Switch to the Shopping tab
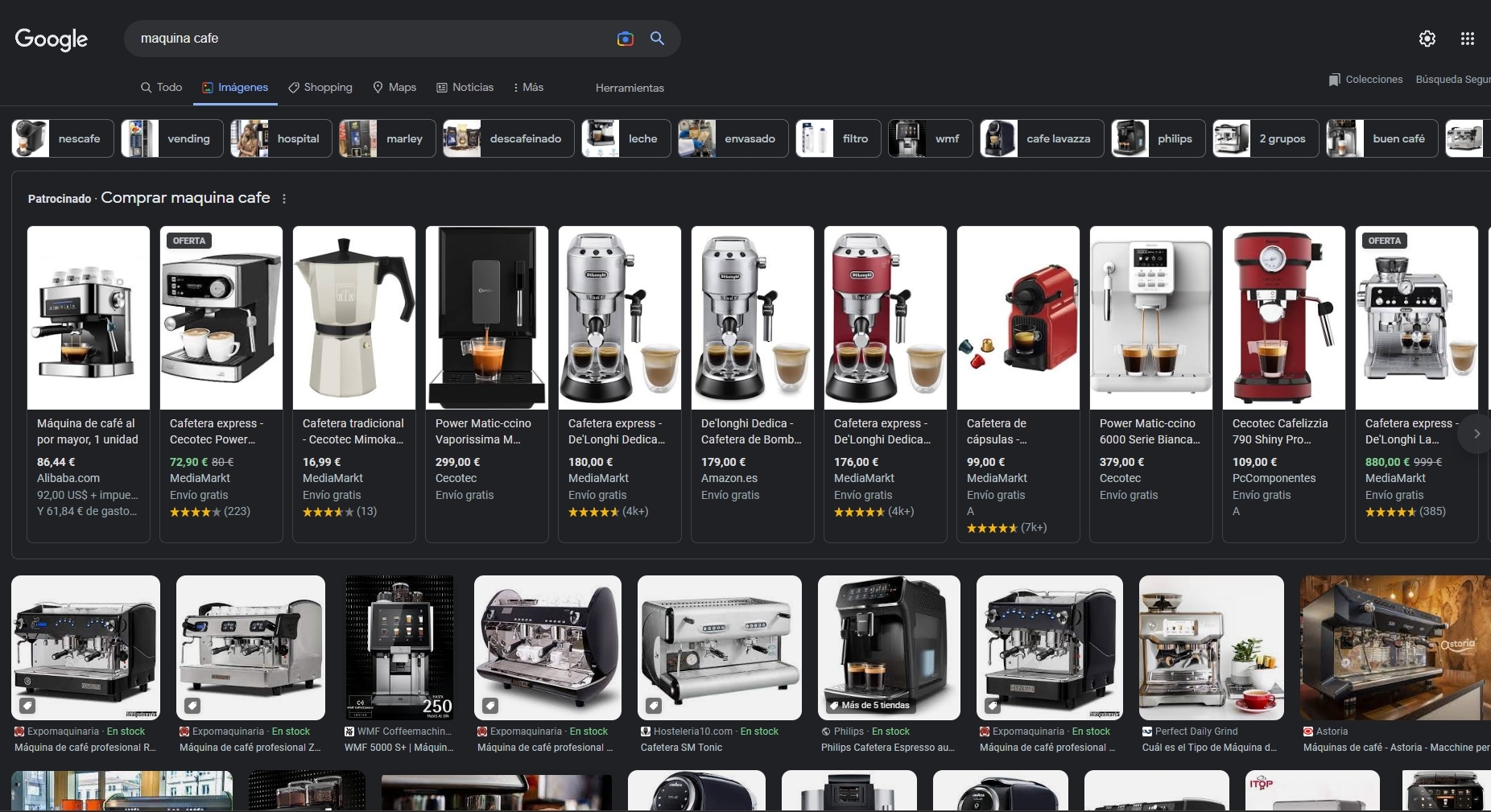The width and height of the screenshot is (1491, 812). [x=320, y=87]
